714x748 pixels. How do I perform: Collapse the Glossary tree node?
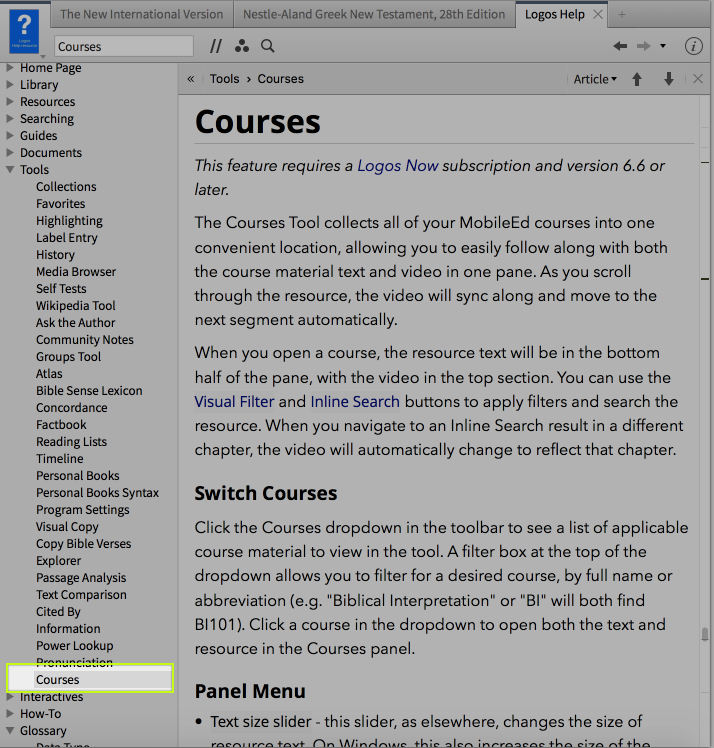(x=10, y=730)
